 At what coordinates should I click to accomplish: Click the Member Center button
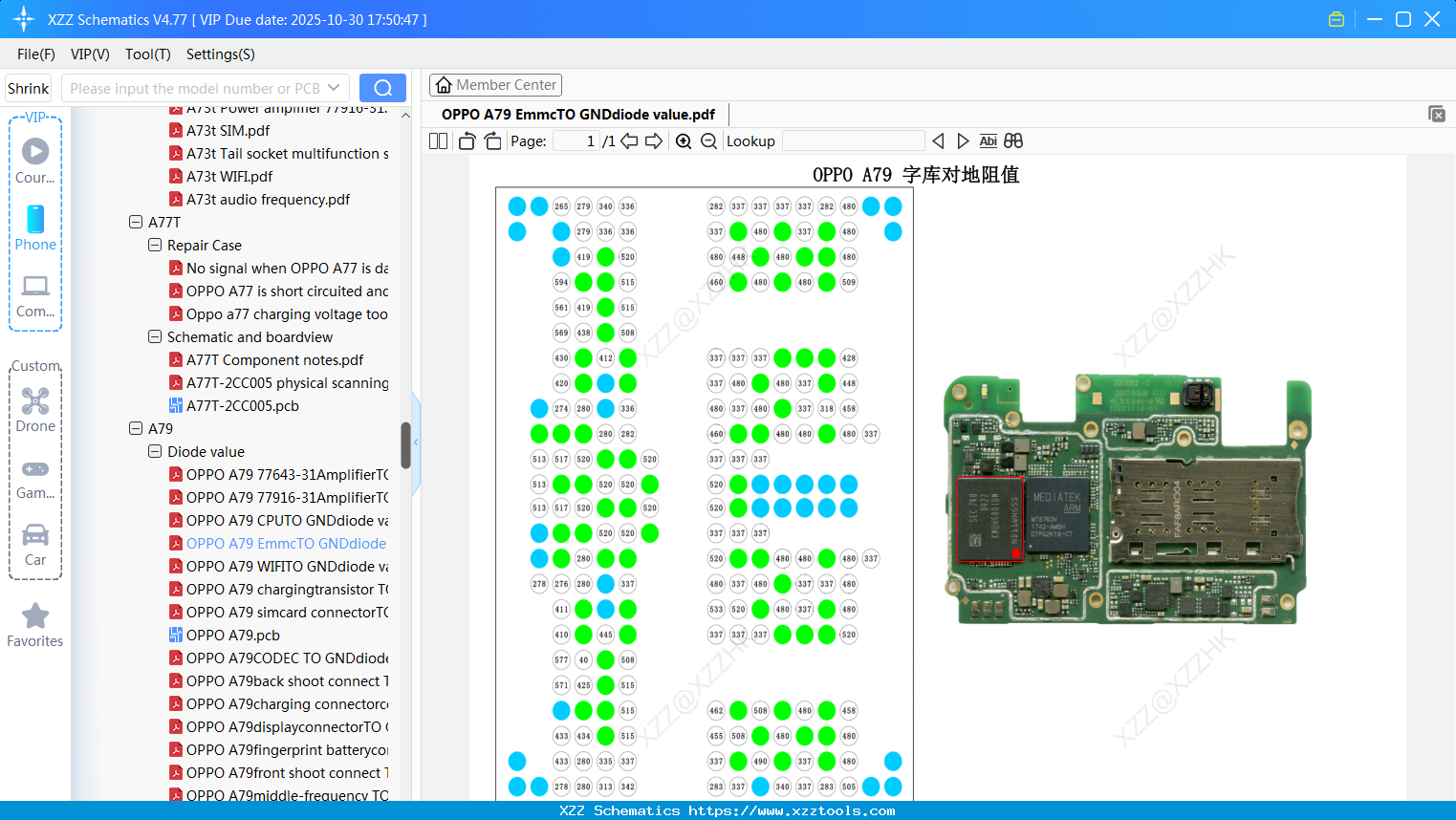click(x=495, y=85)
